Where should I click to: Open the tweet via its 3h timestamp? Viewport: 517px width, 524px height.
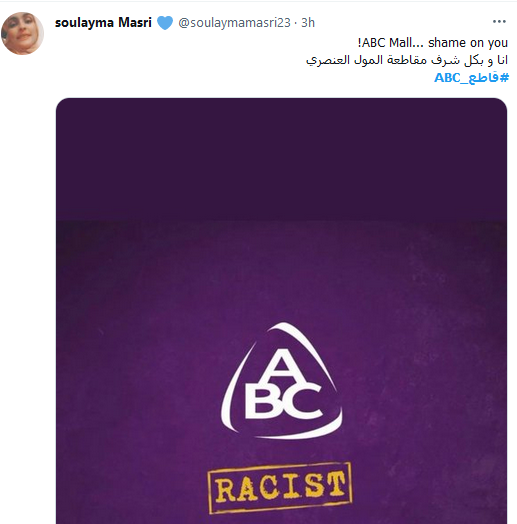[308, 23]
